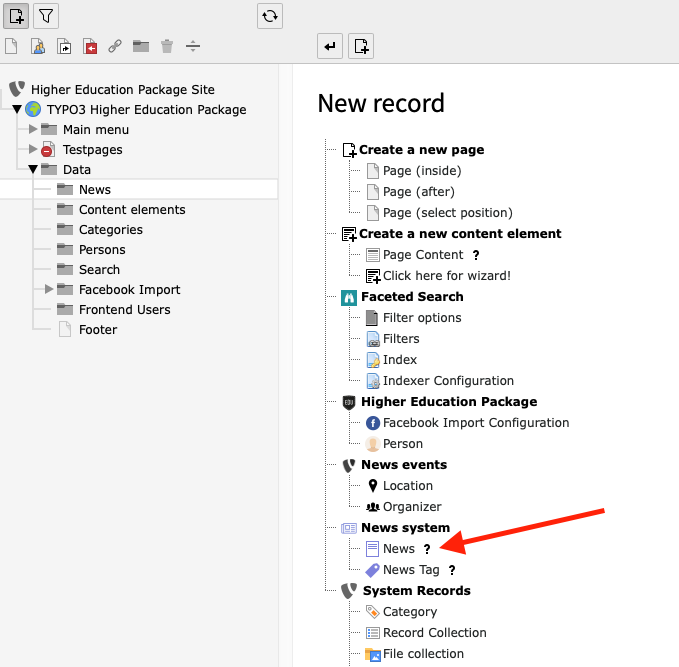Collapse TYPO3 Higher Education Package root node
Viewport: 679px width, 667px height.
(x=17, y=110)
